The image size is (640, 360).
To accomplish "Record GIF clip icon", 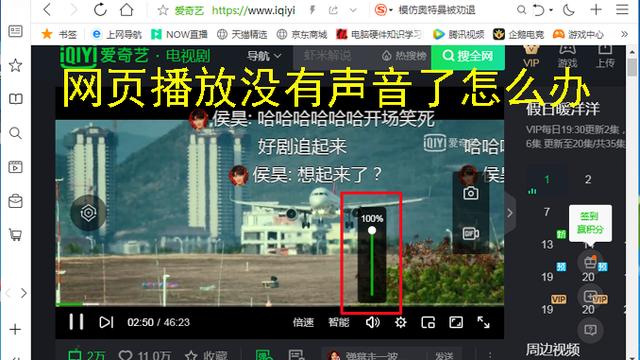I will click(471, 233).
